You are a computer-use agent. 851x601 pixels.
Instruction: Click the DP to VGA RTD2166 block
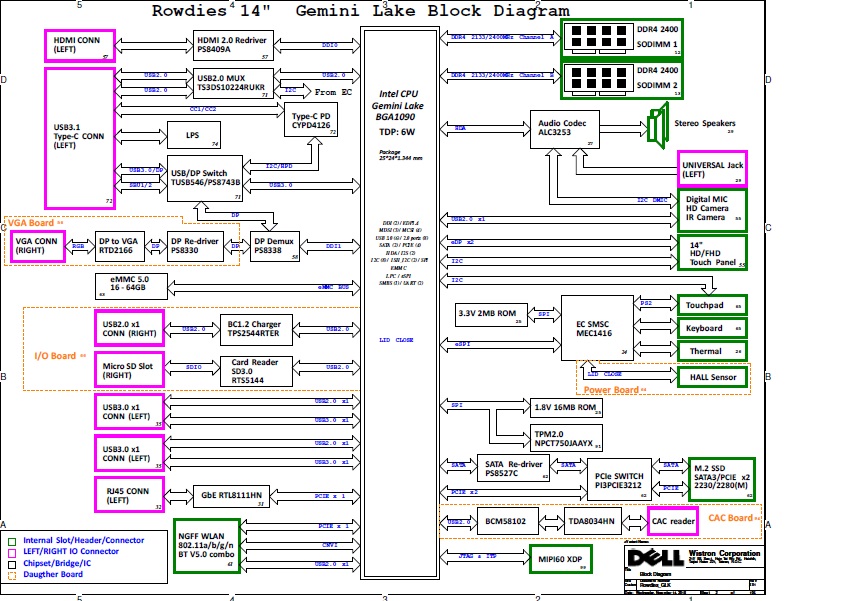coord(119,246)
